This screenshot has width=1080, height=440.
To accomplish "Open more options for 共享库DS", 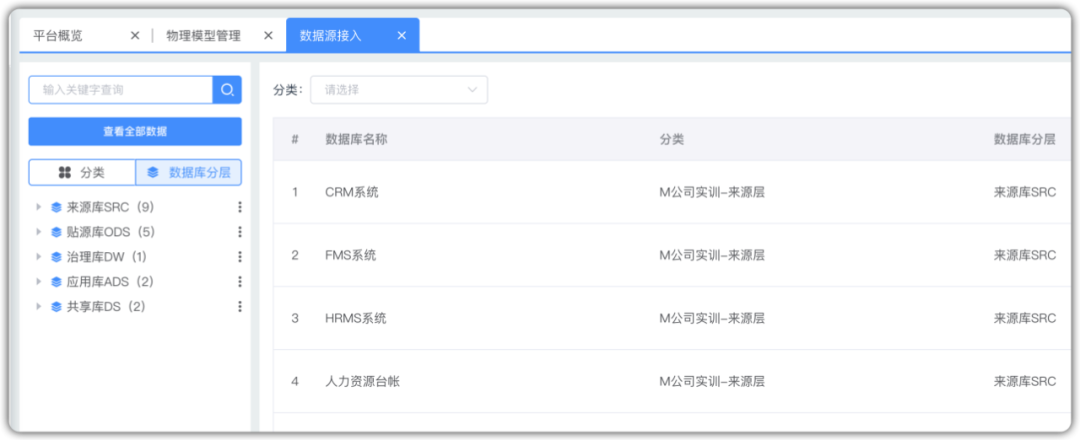I will [240, 307].
